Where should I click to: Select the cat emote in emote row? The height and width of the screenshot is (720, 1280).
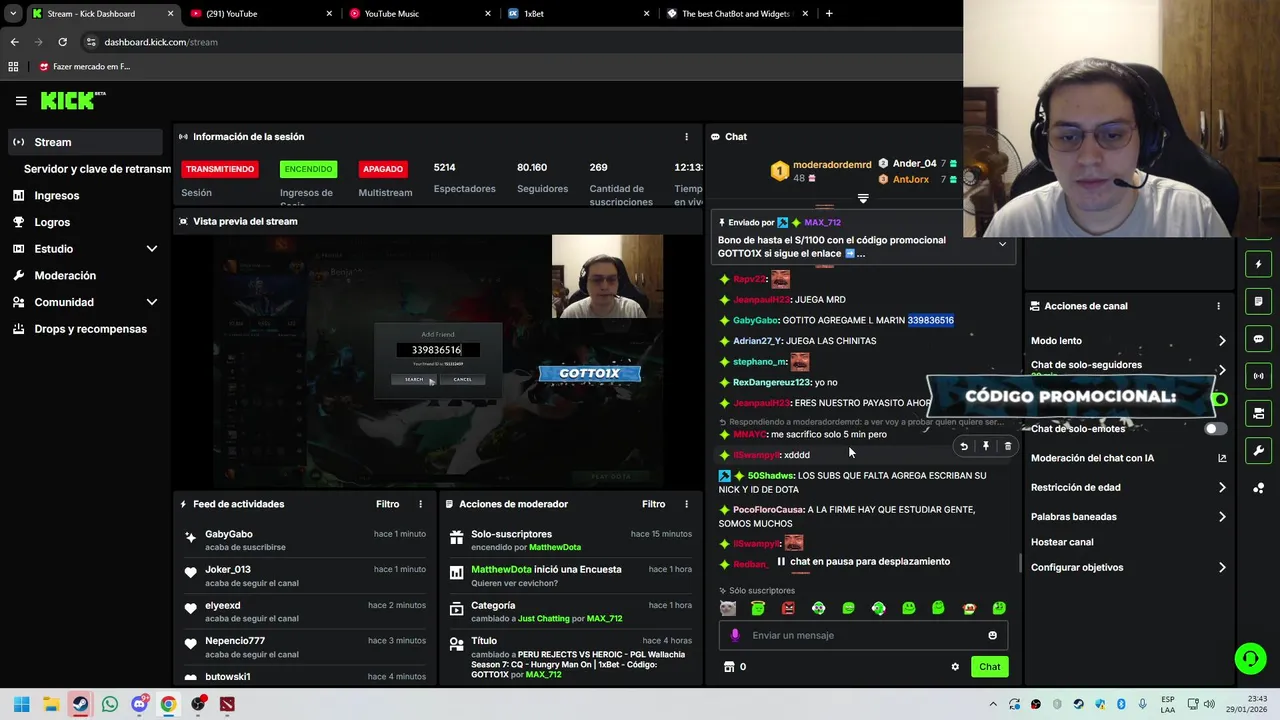[x=728, y=608]
